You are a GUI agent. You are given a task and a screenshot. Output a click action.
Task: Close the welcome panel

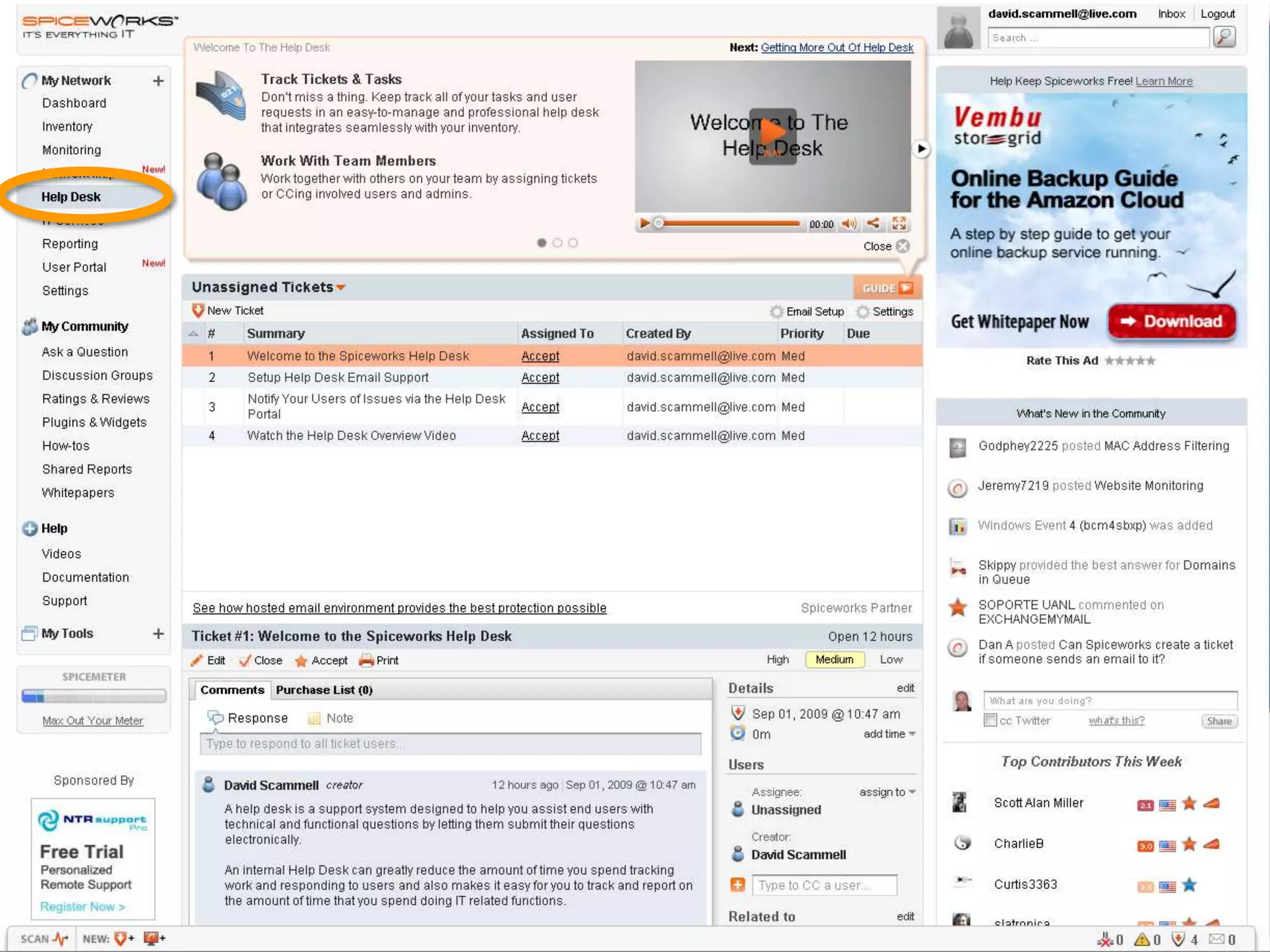coord(902,246)
